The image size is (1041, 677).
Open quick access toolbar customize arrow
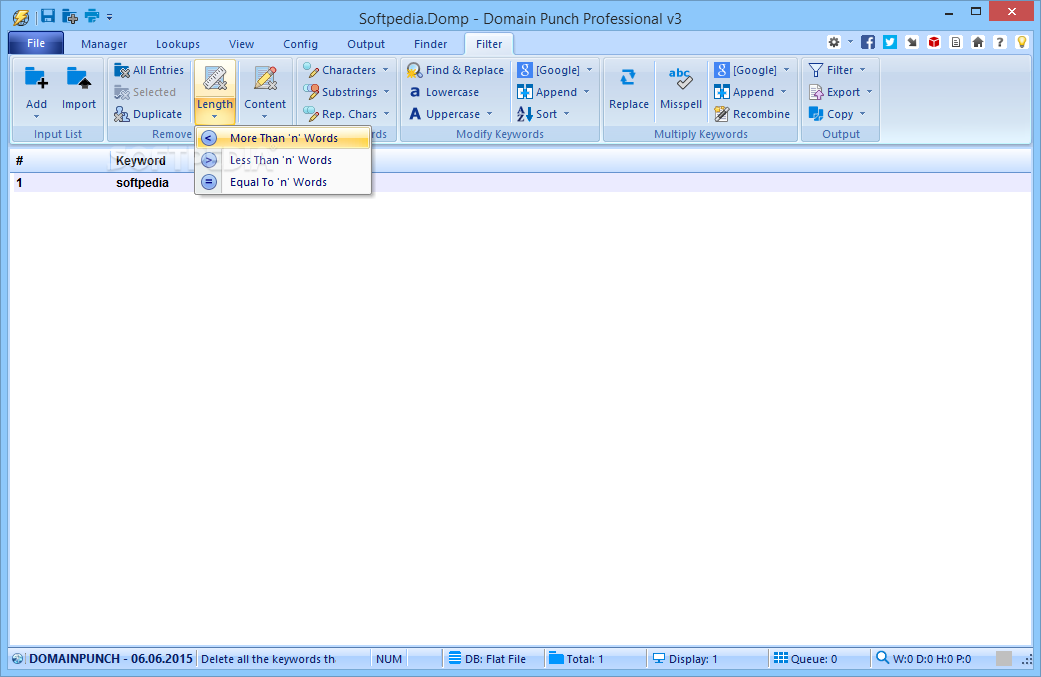(x=110, y=17)
